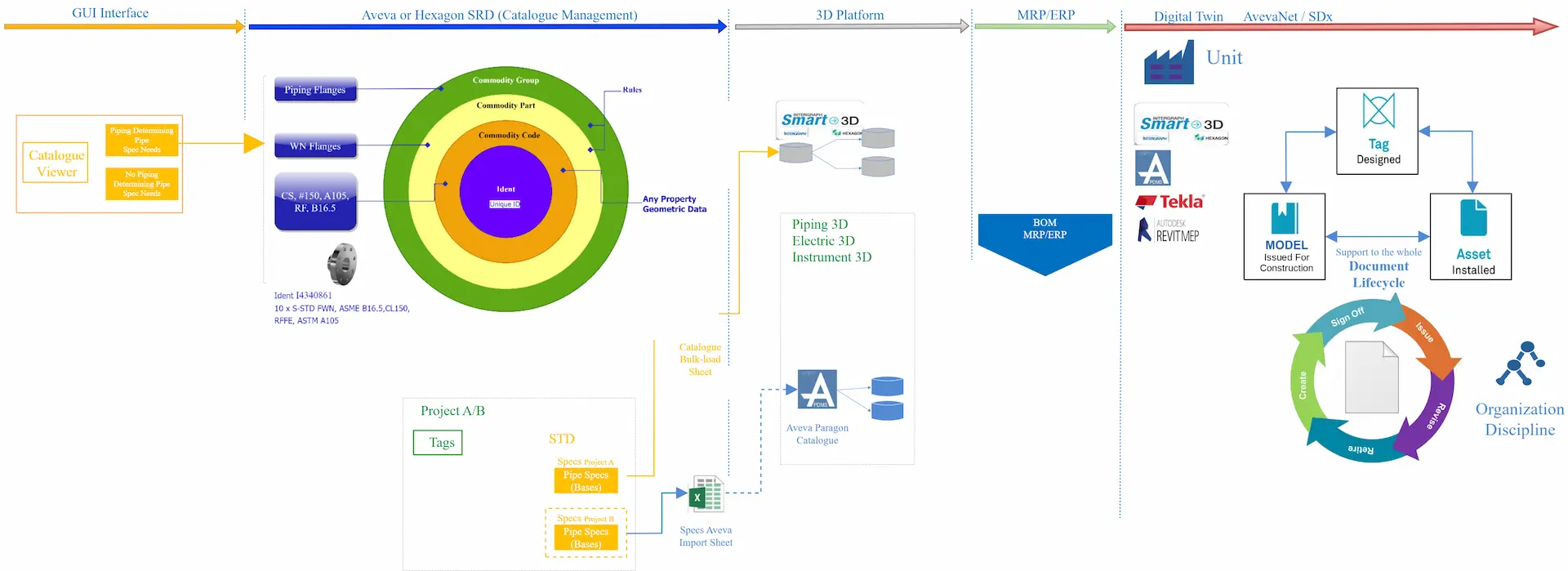Click Pipe Specs under Specs Project A
Image resolution: width=1568 pixels, height=571 pixels.
[586, 481]
